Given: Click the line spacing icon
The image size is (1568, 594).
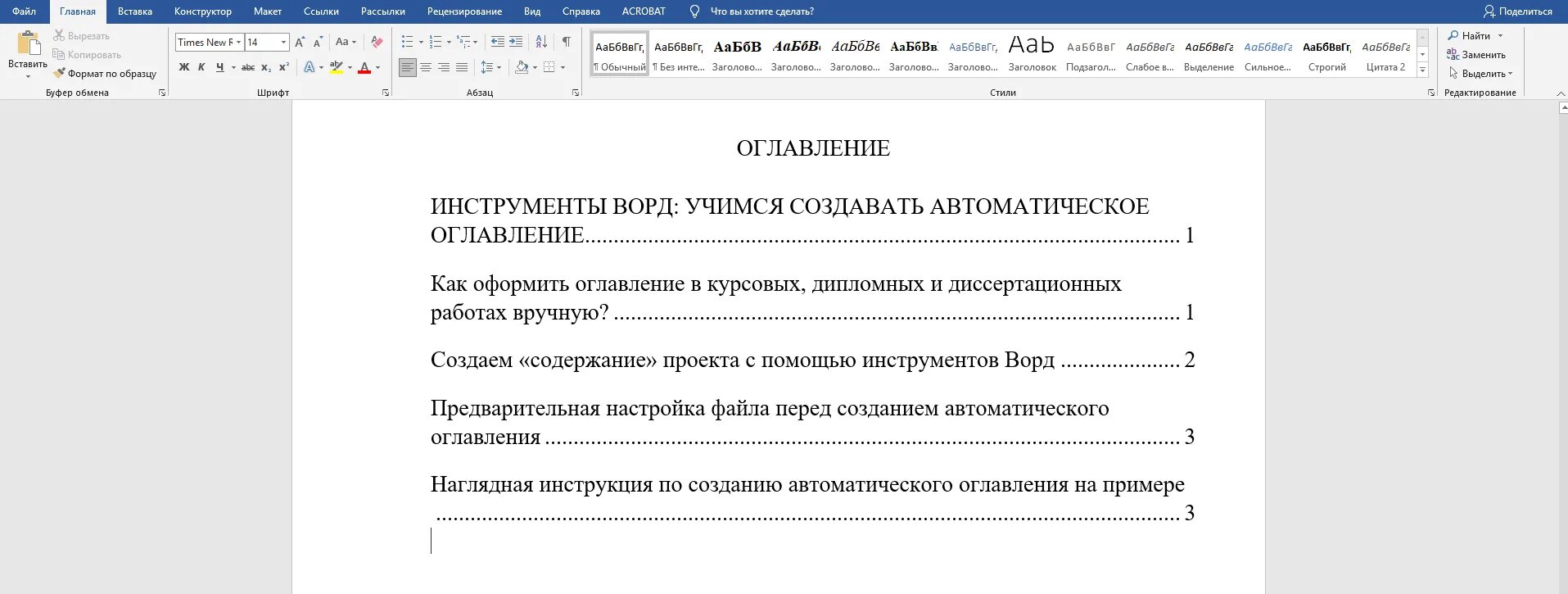Looking at the screenshot, I should click(x=487, y=67).
